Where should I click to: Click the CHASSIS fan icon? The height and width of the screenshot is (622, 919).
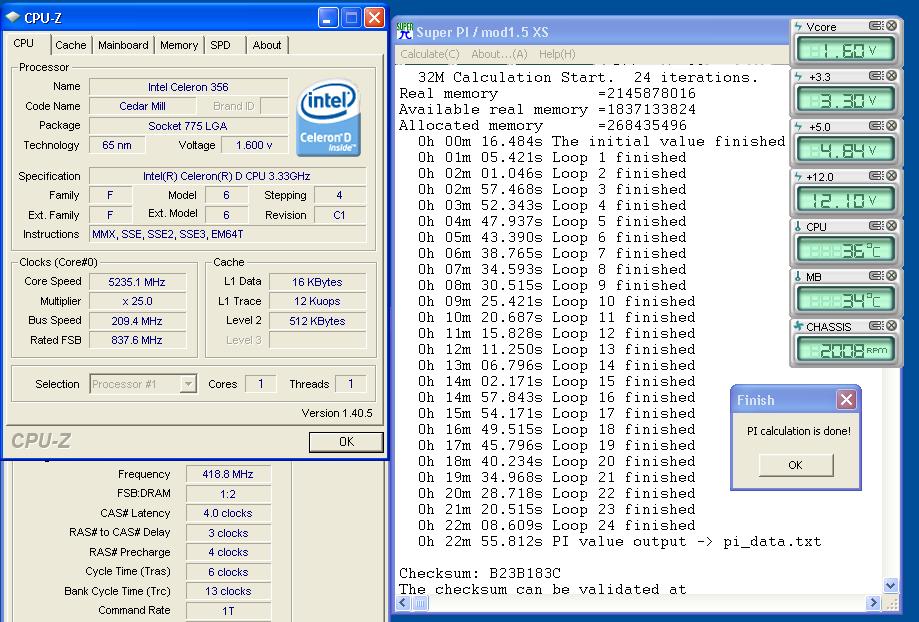(798, 326)
